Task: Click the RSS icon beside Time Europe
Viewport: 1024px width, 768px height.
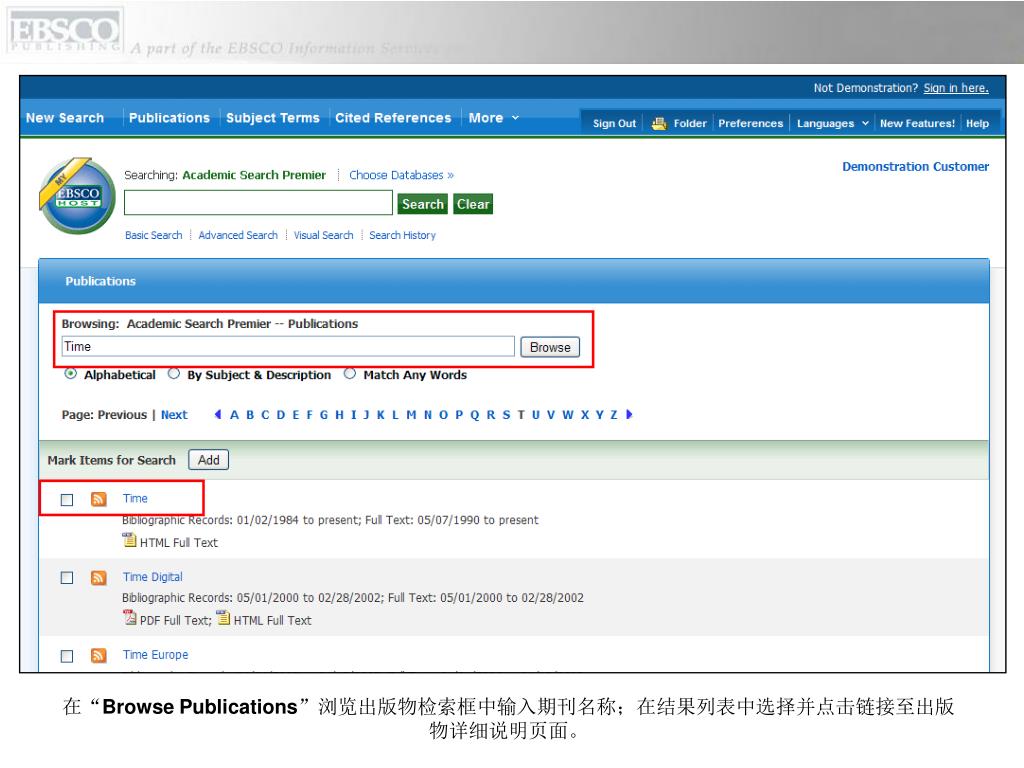Action: click(99, 656)
